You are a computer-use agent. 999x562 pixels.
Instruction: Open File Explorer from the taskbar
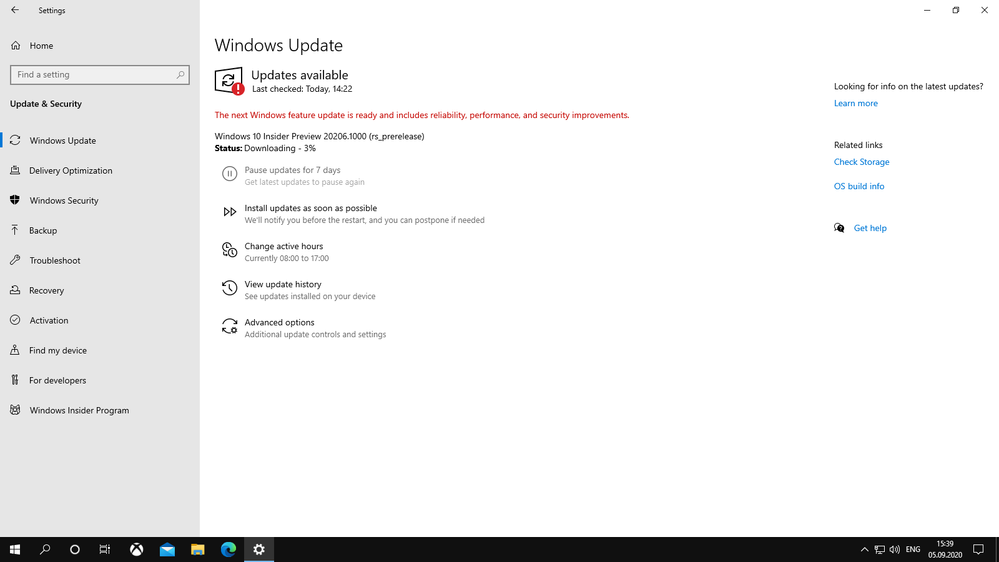pyautogui.click(x=198, y=549)
